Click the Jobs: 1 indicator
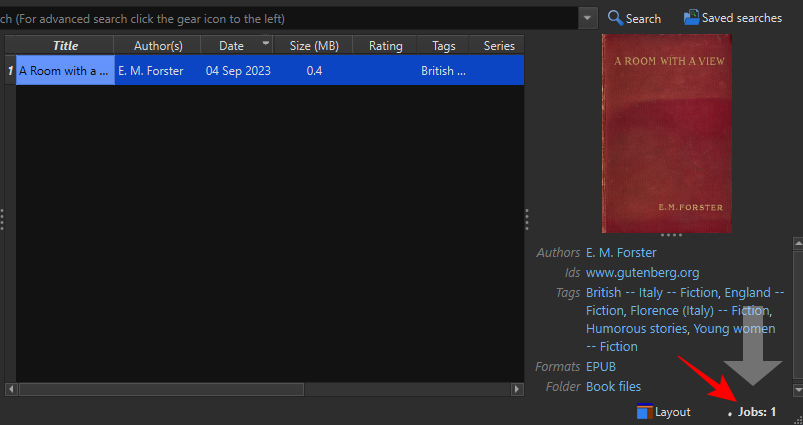The width and height of the screenshot is (803, 425). 757,412
